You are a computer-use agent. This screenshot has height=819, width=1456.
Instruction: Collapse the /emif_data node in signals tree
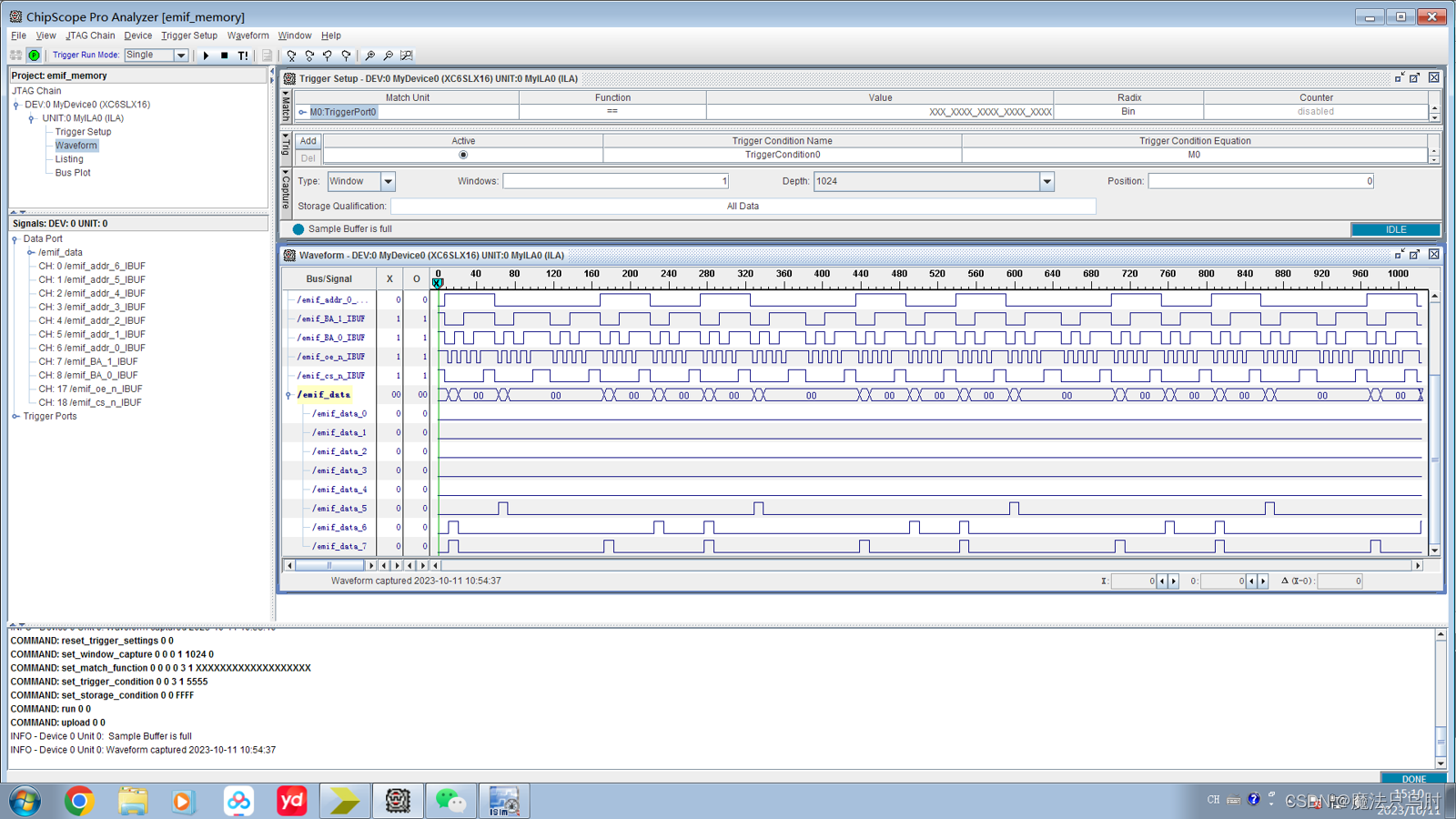[31, 253]
